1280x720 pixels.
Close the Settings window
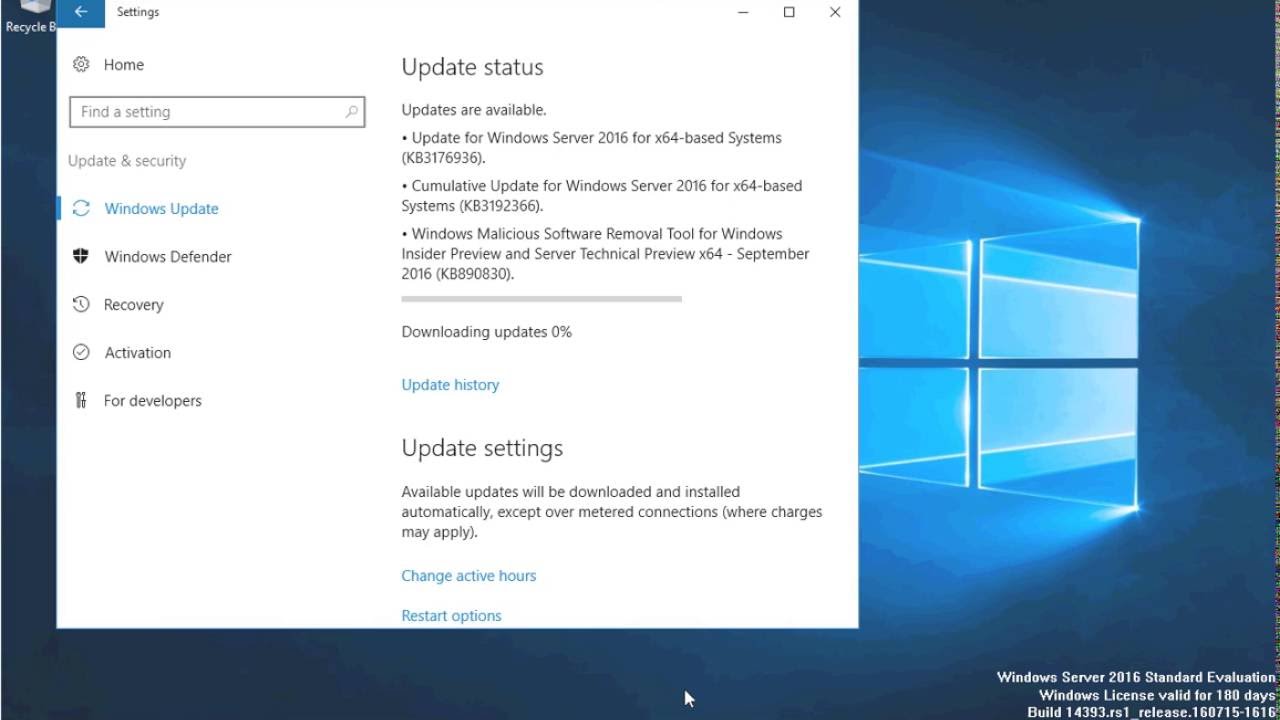tap(835, 12)
